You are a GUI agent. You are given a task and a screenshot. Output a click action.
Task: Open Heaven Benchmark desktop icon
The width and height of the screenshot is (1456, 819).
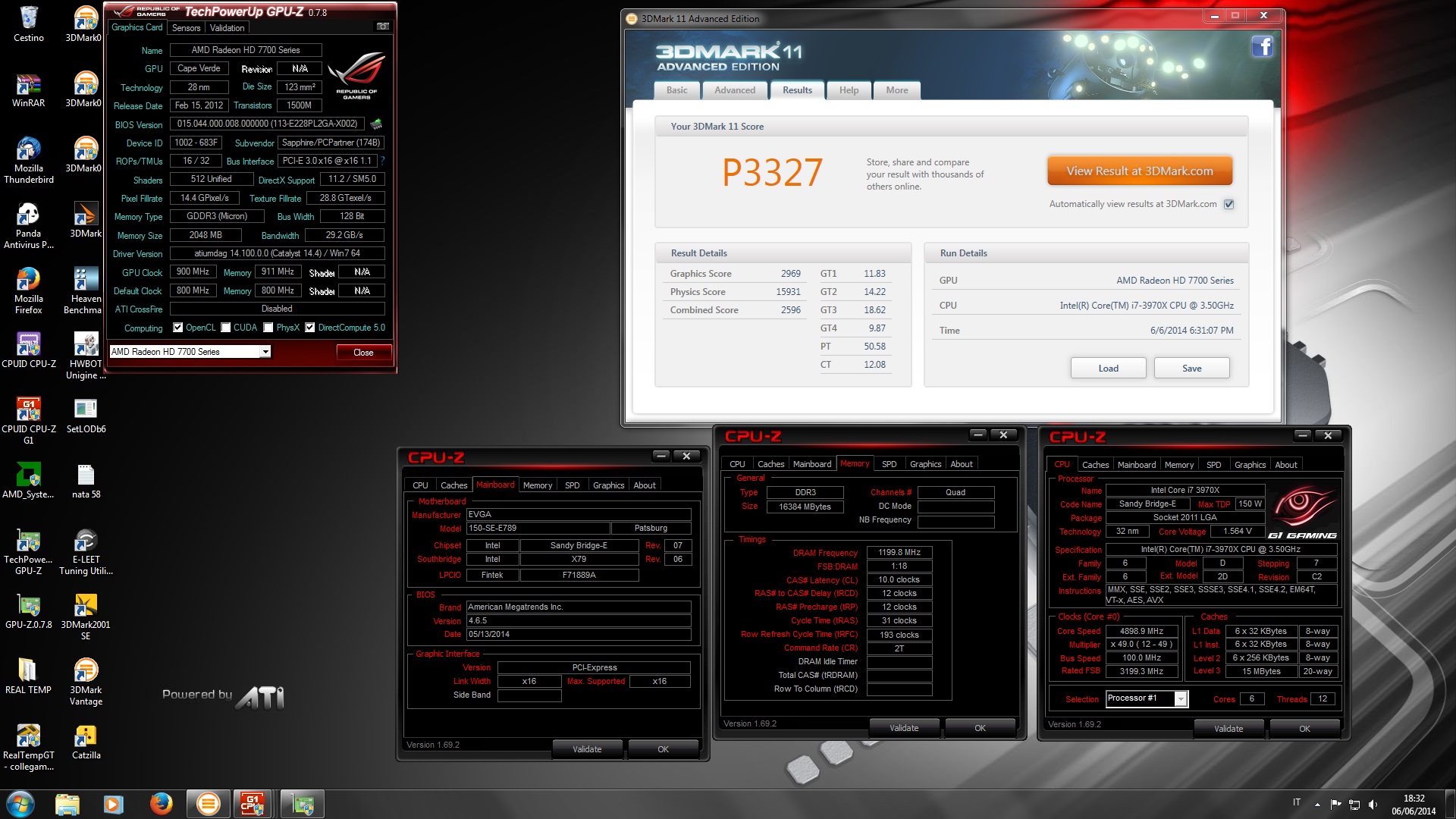pyautogui.click(x=84, y=291)
